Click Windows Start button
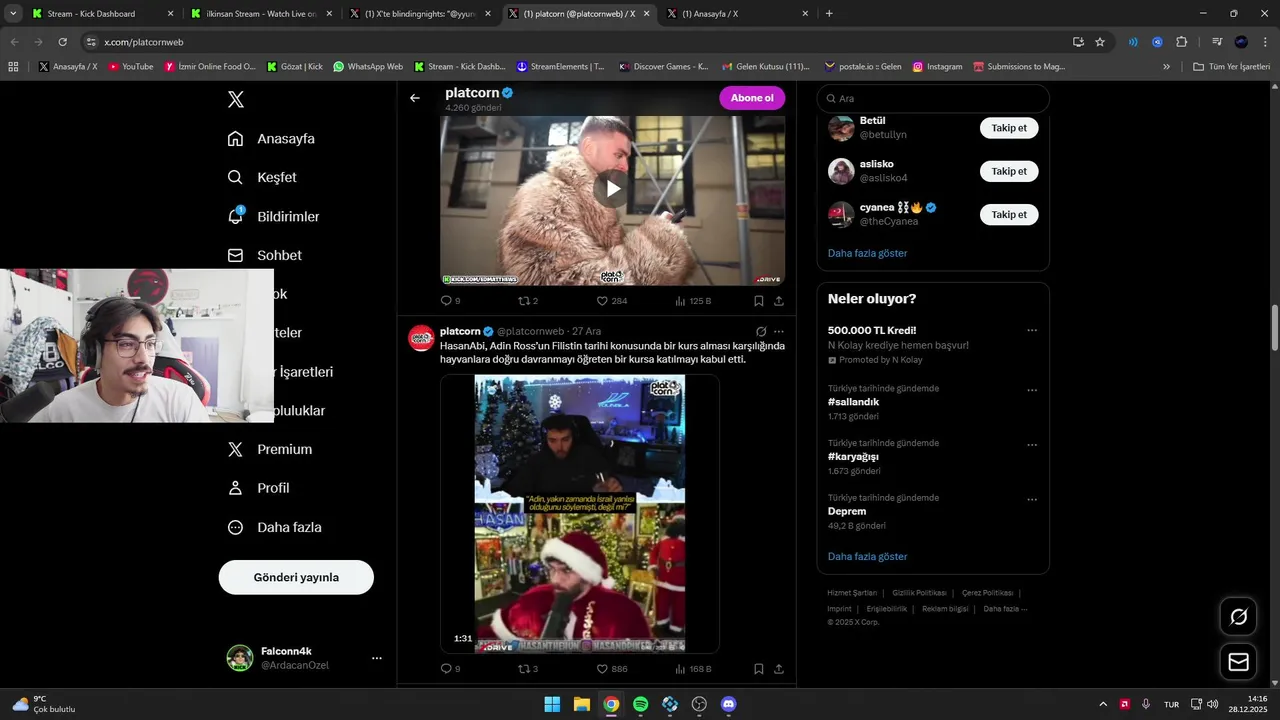This screenshot has width=1280, height=720. coord(552,704)
